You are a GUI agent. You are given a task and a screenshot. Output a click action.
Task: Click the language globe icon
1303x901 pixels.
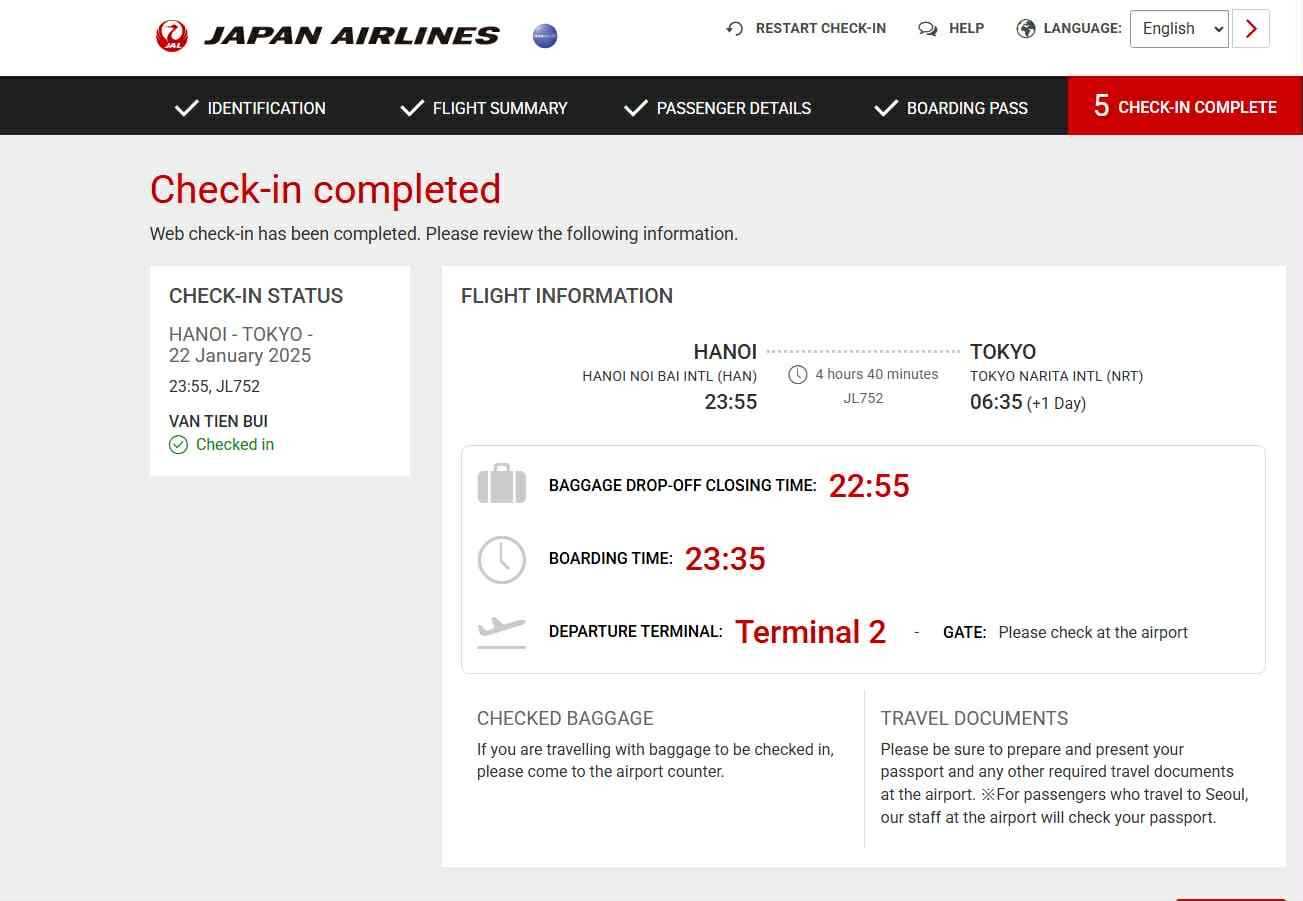point(1026,29)
